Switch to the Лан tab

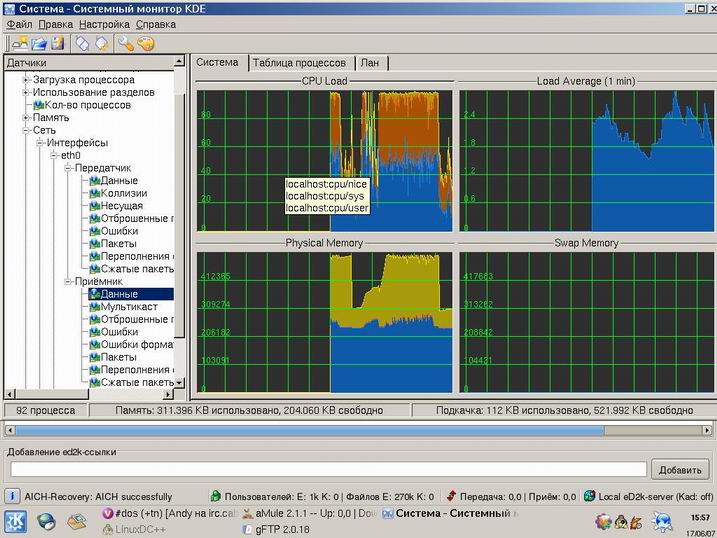pyautogui.click(x=370, y=62)
